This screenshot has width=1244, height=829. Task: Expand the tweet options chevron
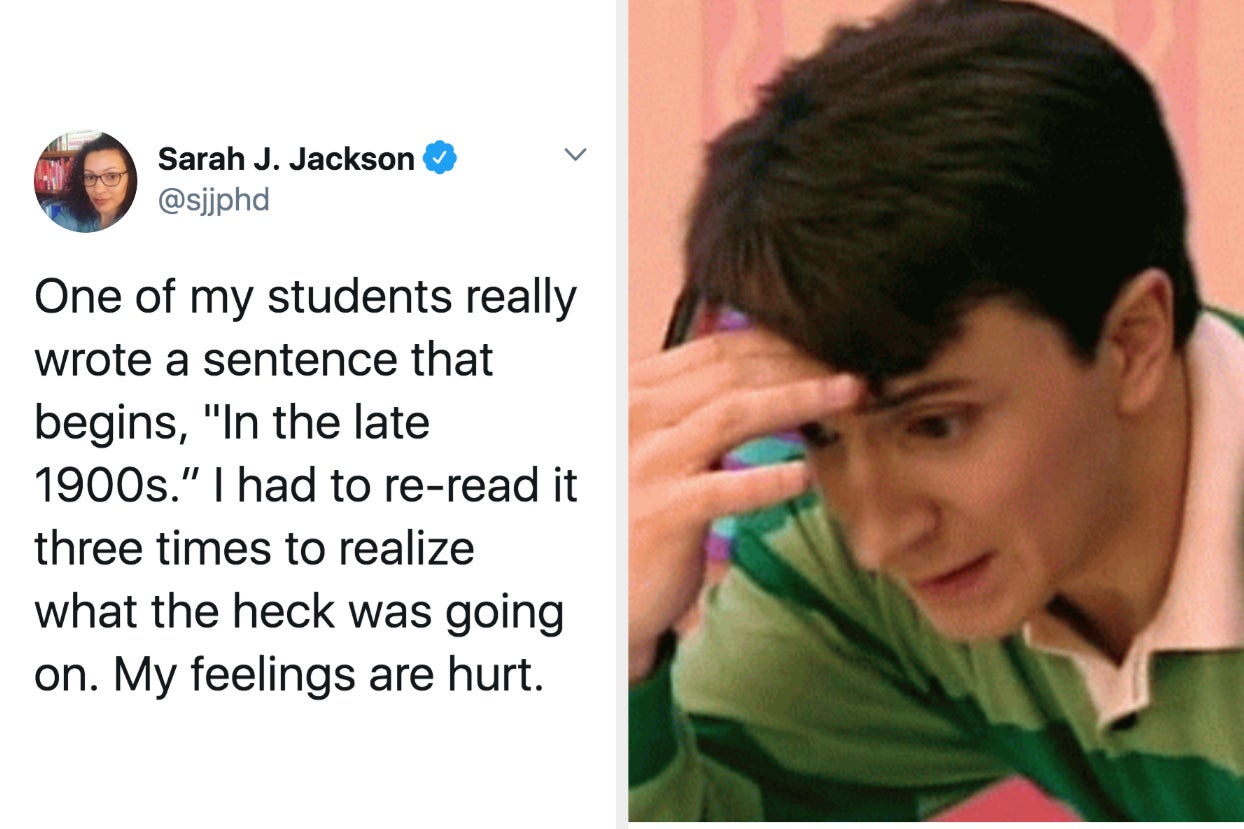click(x=575, y=155)
